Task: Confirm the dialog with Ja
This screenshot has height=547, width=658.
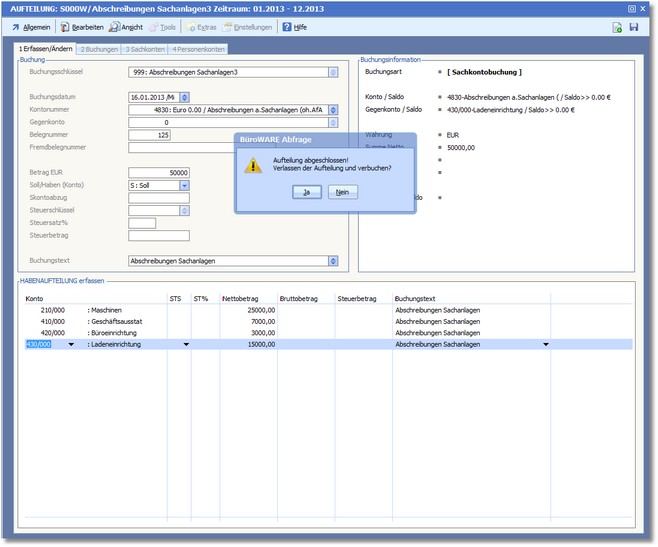Action: [x=306, y=192]
